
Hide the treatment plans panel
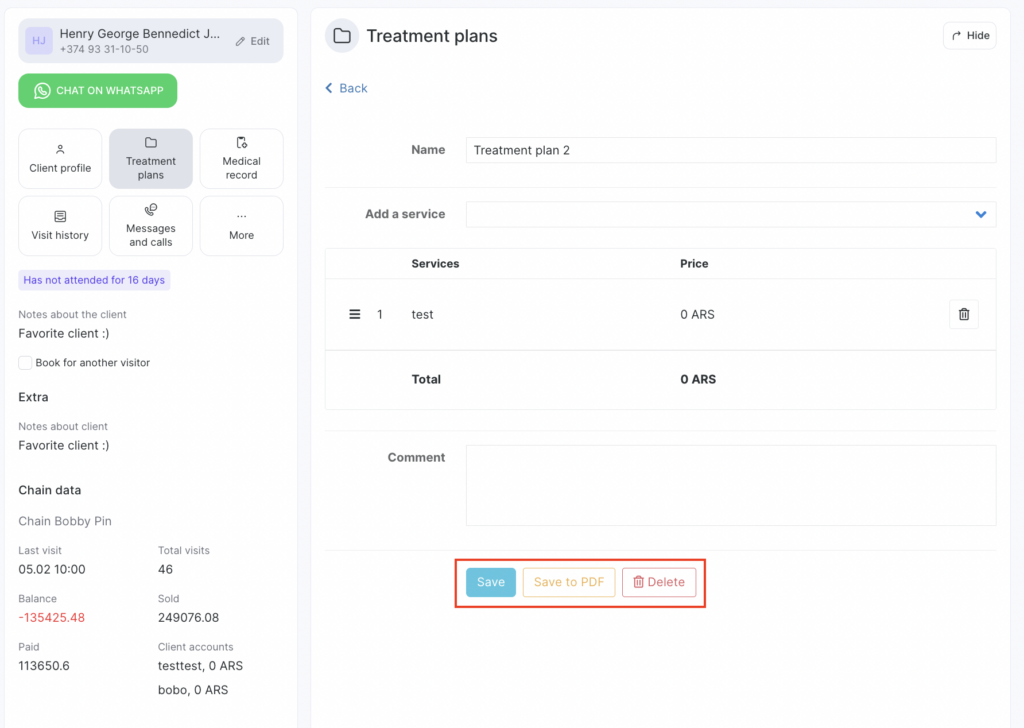969,36
